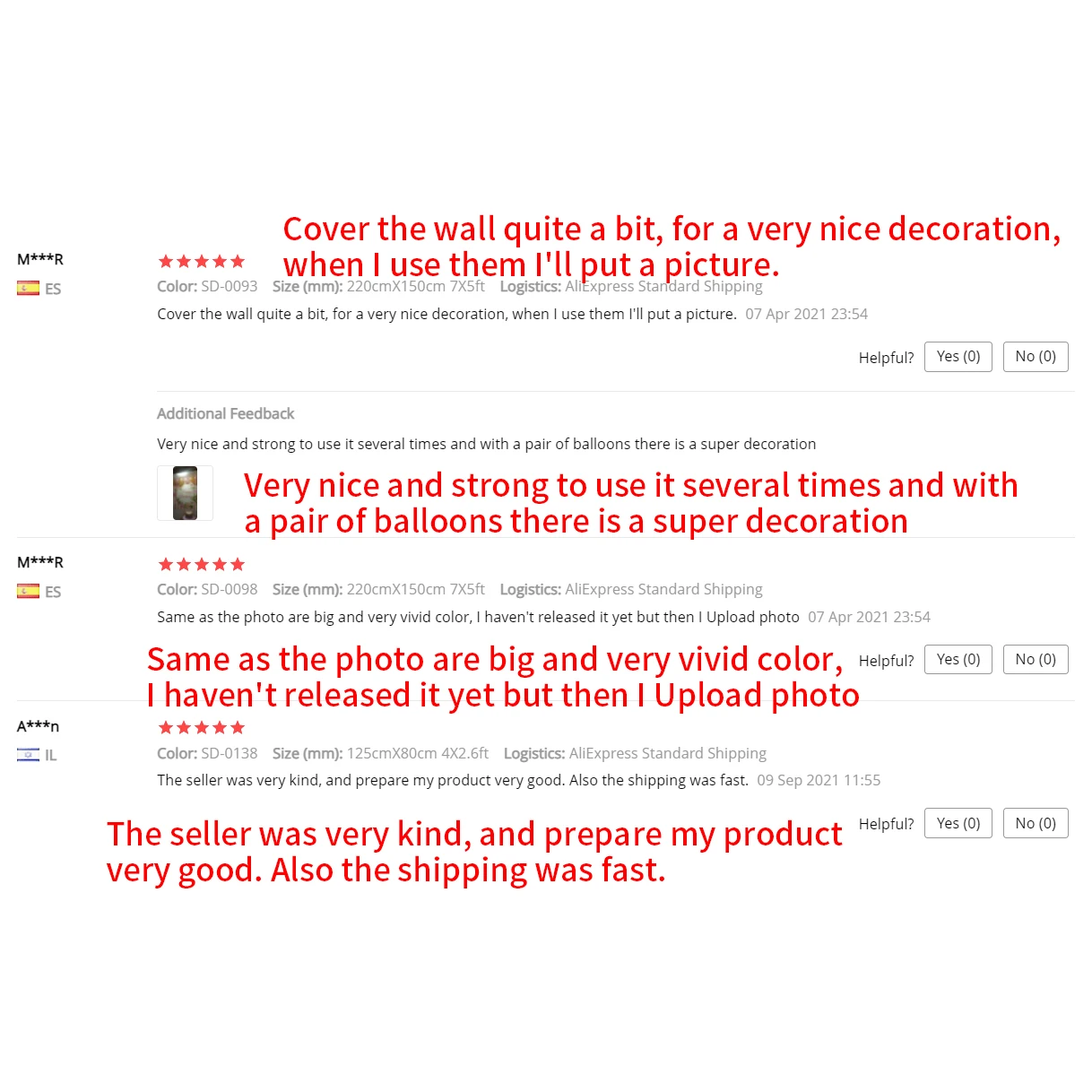1092x1092 pixels.
Task: Click Yes (0) on first M***R review
Action: click(958, 357)
